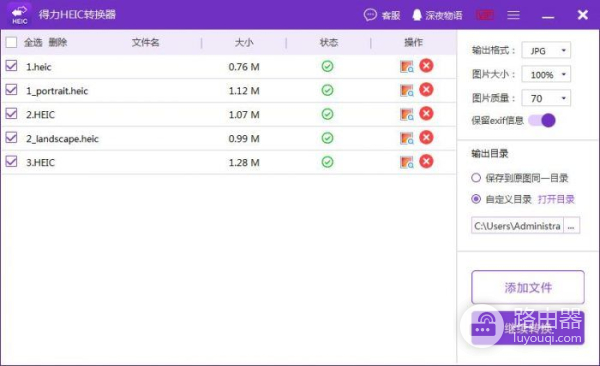Screen dimensions: 600x366
Task: Select the file name 3.HEIC
Action: tap(41, 163)
